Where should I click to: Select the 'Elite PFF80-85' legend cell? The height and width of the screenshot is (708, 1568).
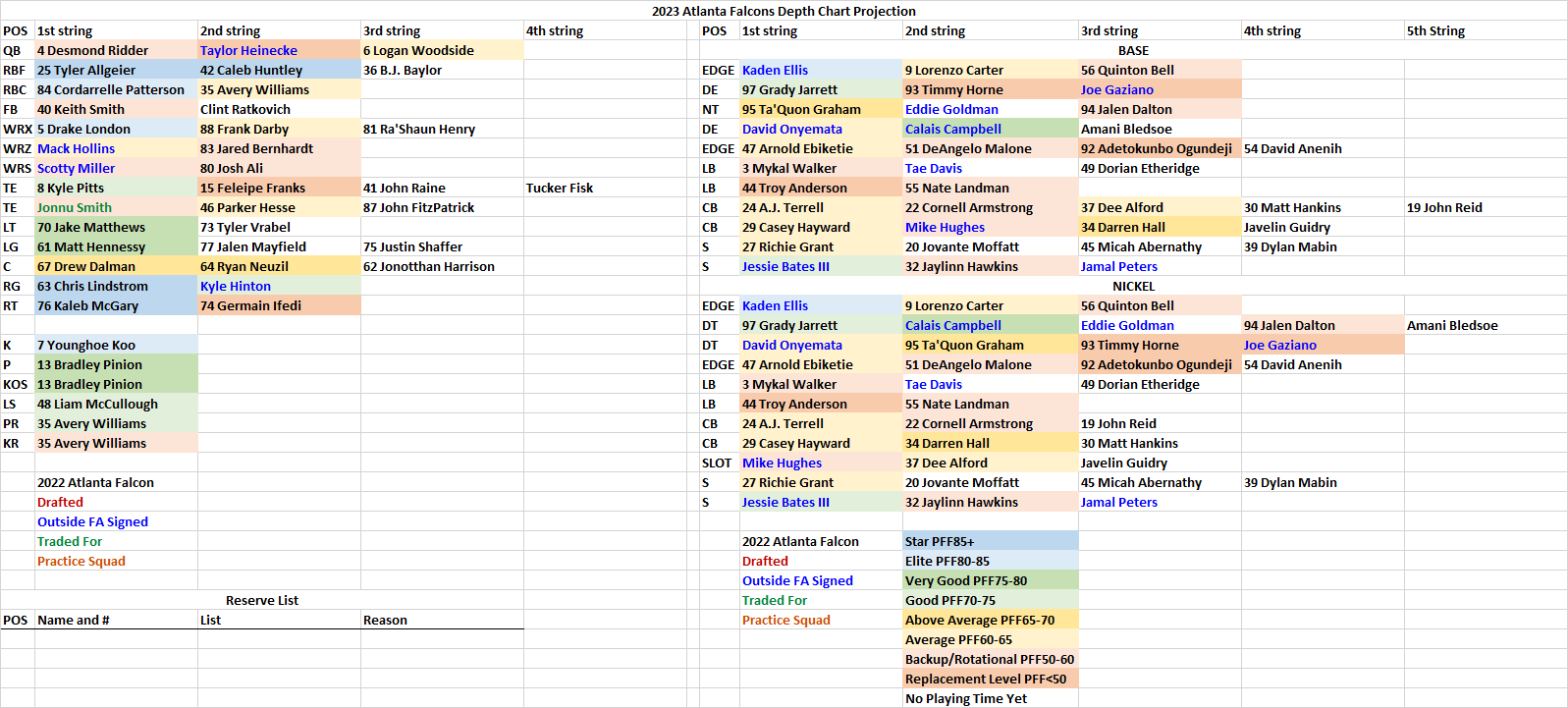[991, 561]
